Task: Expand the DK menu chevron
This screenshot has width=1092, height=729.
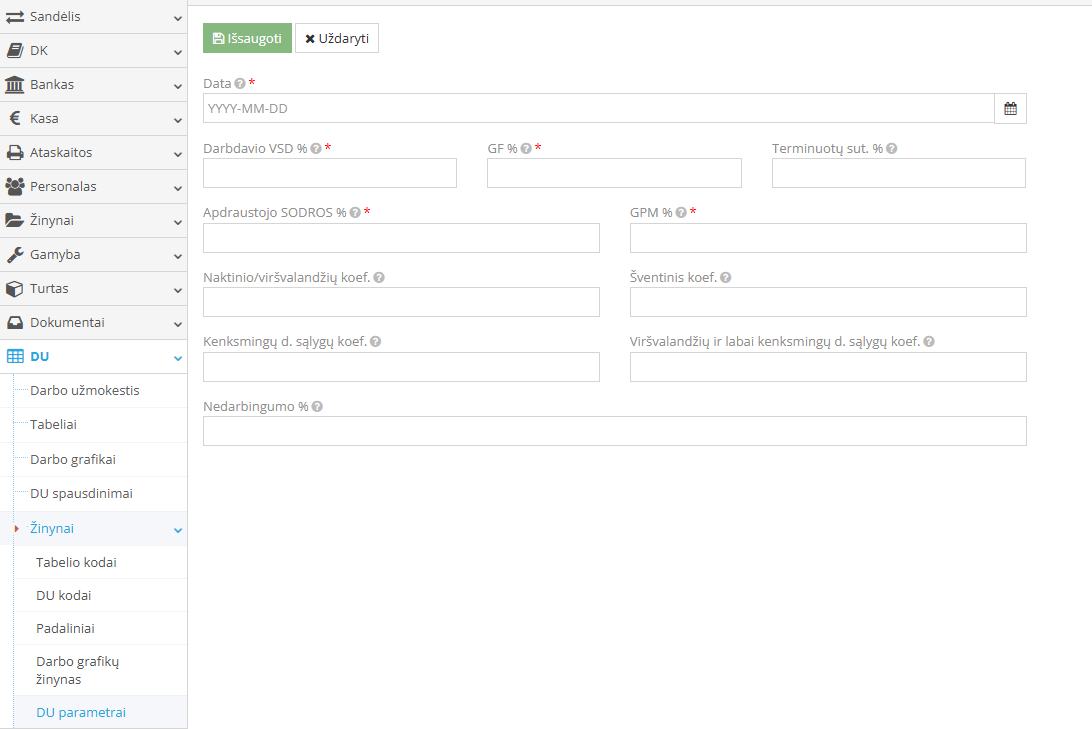Action: click(x=178, y=52)
